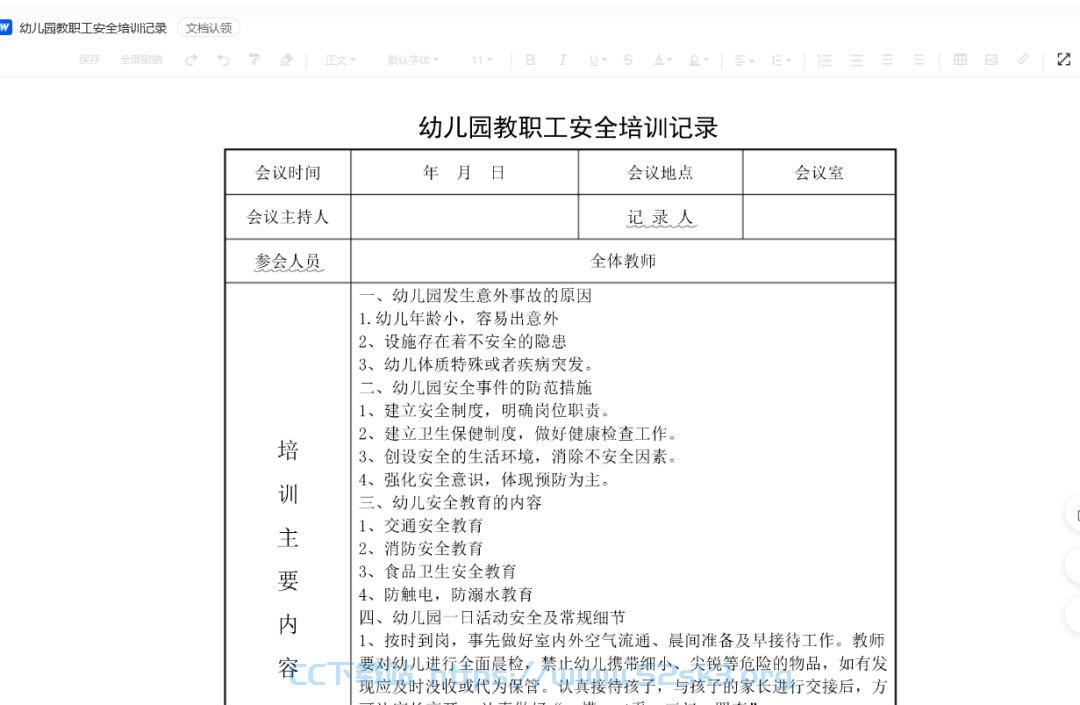Click the file name 幼儿园教职工安全培训记录 in the header
Screen dimensions: 1080x705
93,28
